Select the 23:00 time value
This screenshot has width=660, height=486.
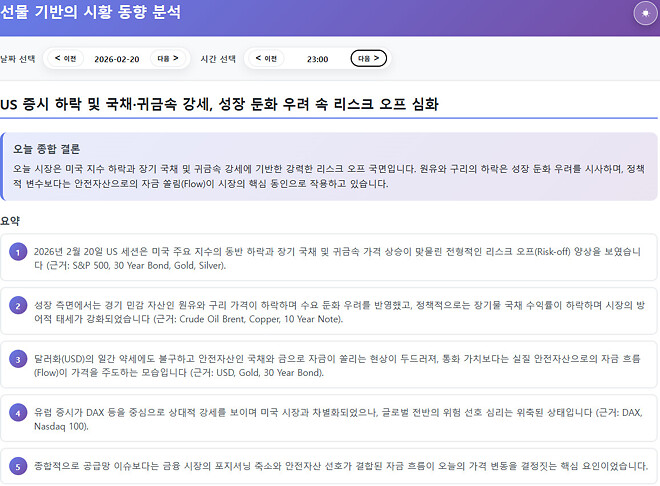pos(317,59)
